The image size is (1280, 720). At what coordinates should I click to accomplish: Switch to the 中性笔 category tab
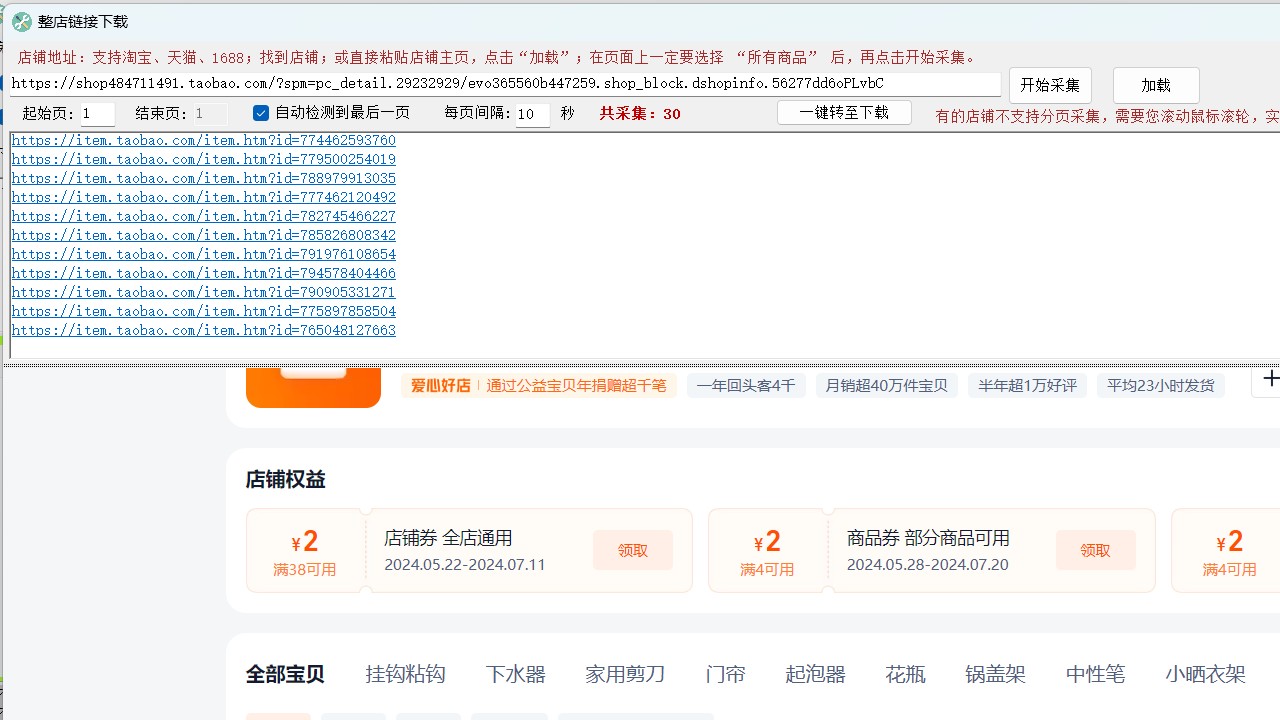[1094, 674]
